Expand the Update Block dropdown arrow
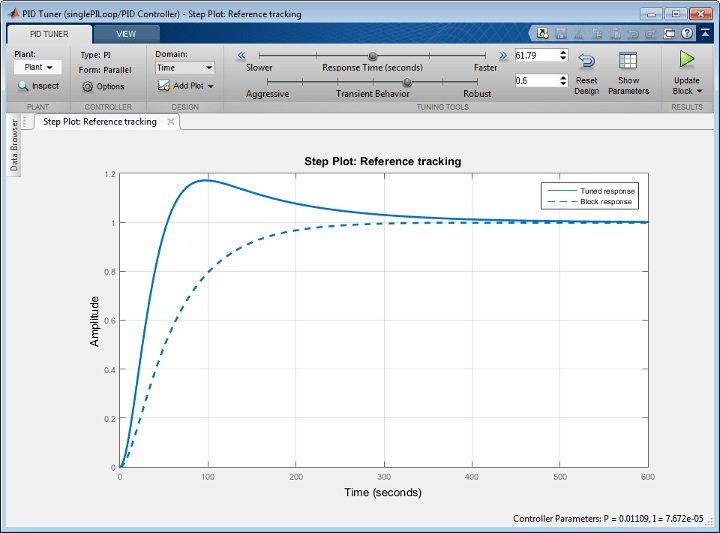The image size is (720, 533). 699,91
